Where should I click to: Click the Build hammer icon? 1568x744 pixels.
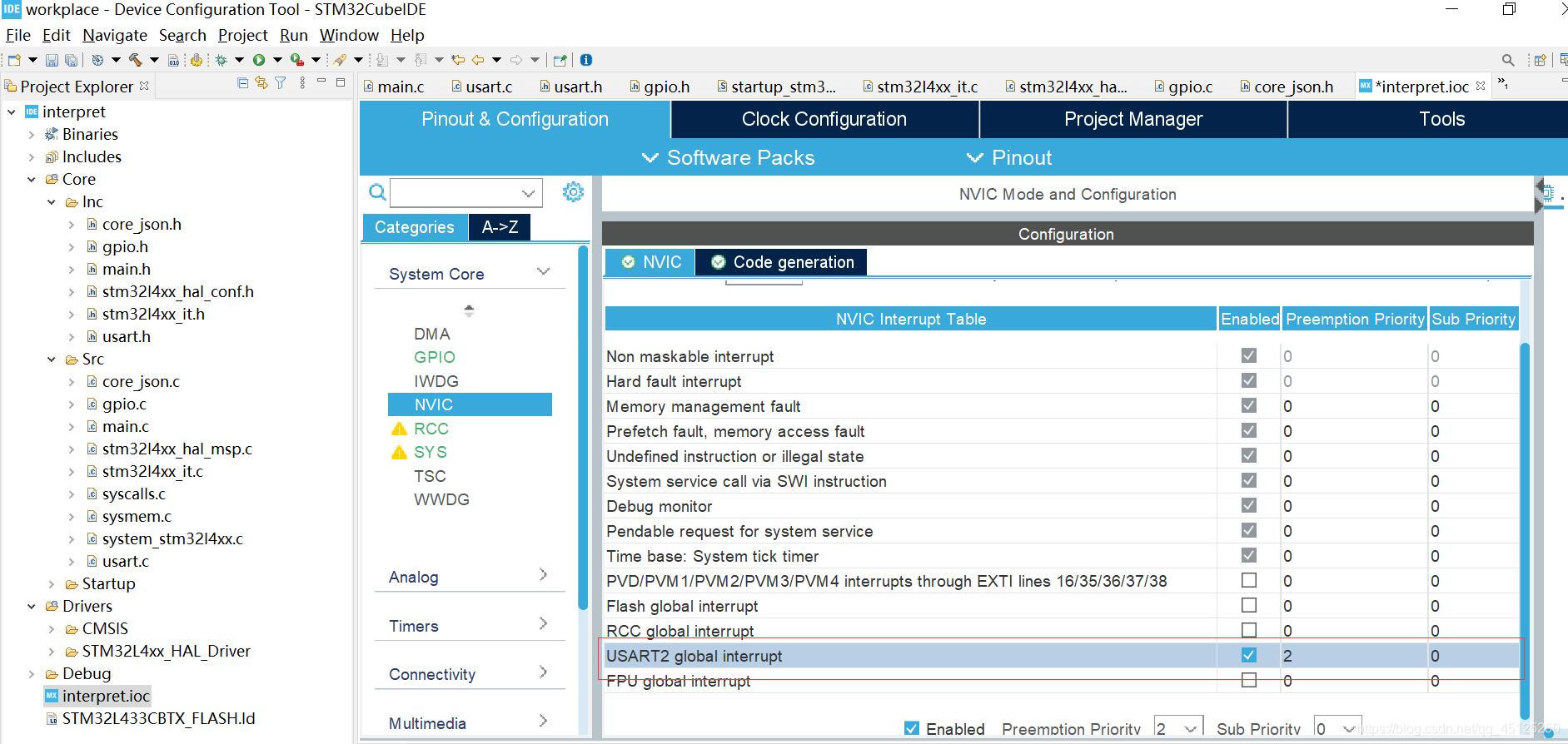point(135,60)
